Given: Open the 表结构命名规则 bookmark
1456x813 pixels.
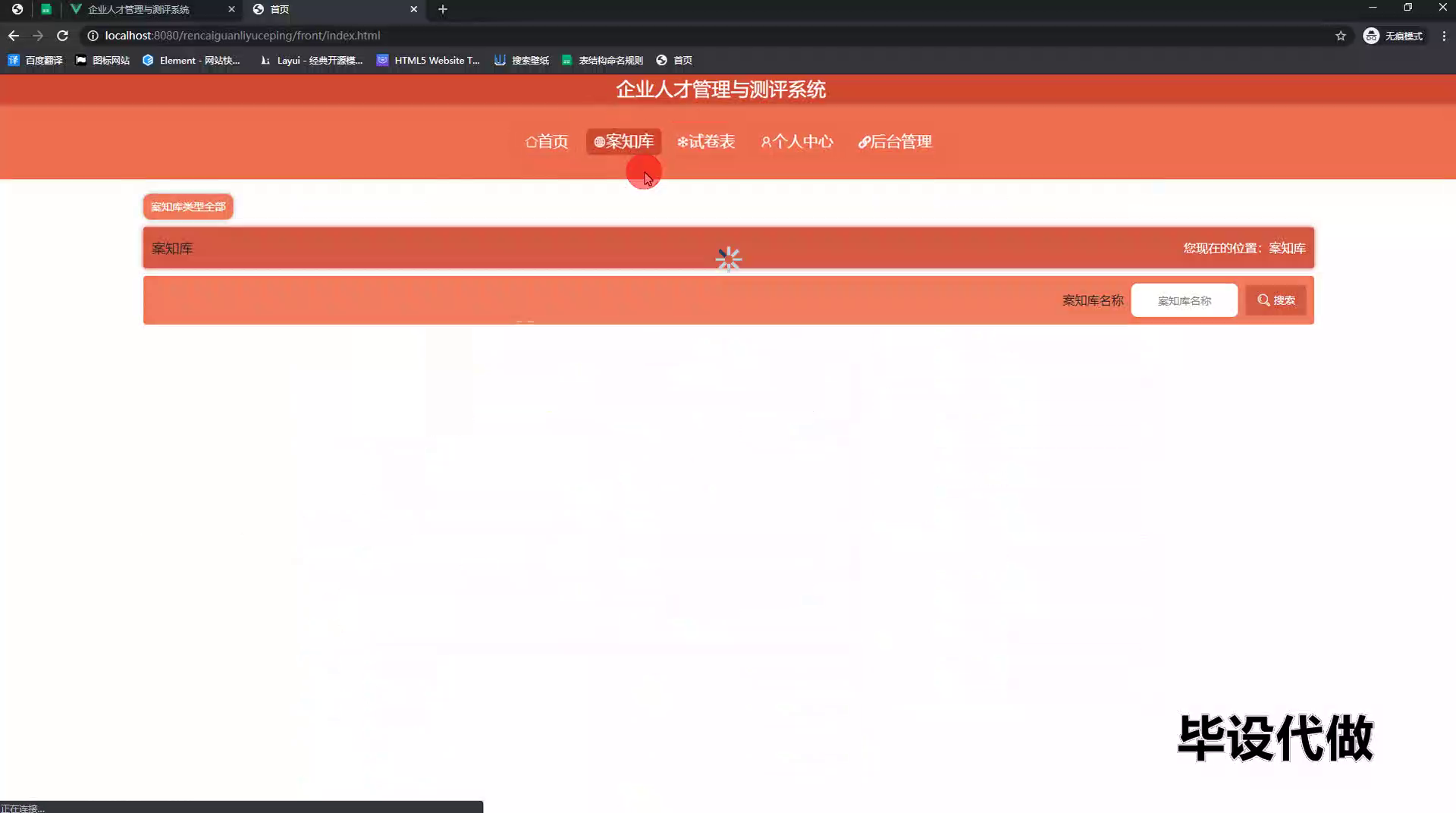Looking at the screenshot, I should click(602, 60).
